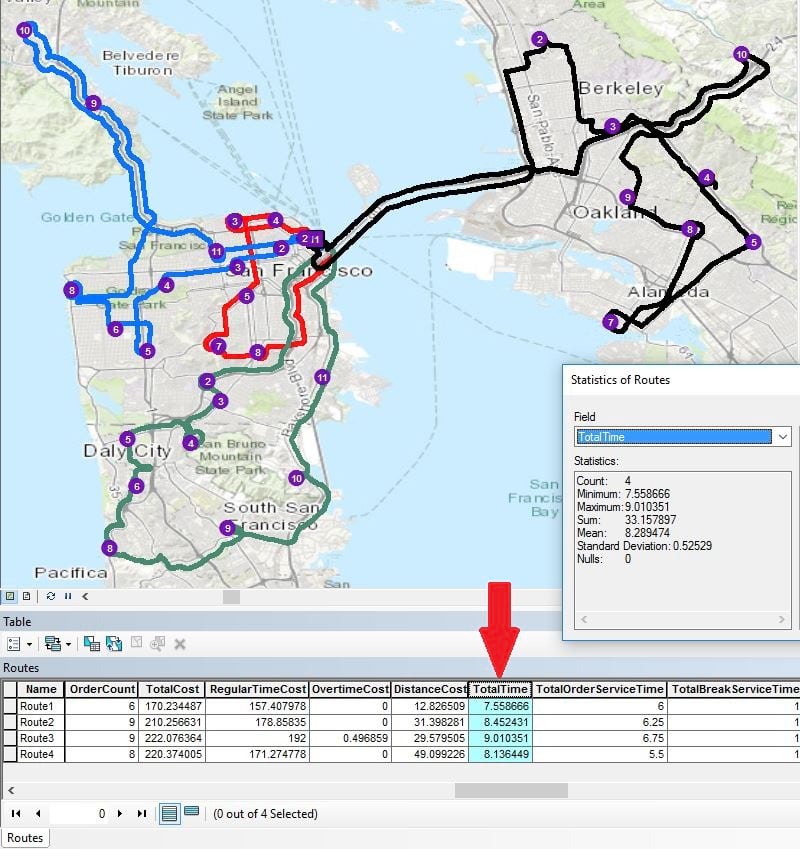Image resolution: width=800 pixels, height=849 pixels.
Task: Open the Table Options menu icon
Action: click(x=14, y=643)
